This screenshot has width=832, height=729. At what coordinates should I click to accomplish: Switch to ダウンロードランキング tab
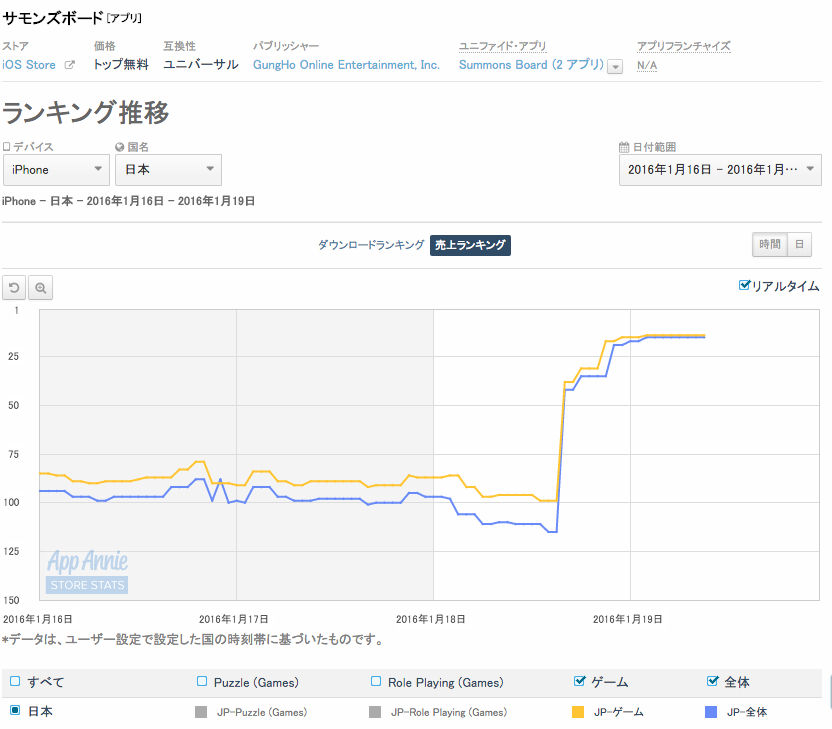[371, 245]
